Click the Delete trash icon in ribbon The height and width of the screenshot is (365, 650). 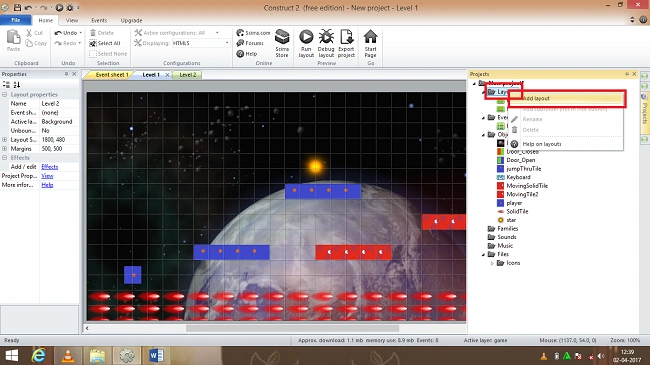point(93,33)
